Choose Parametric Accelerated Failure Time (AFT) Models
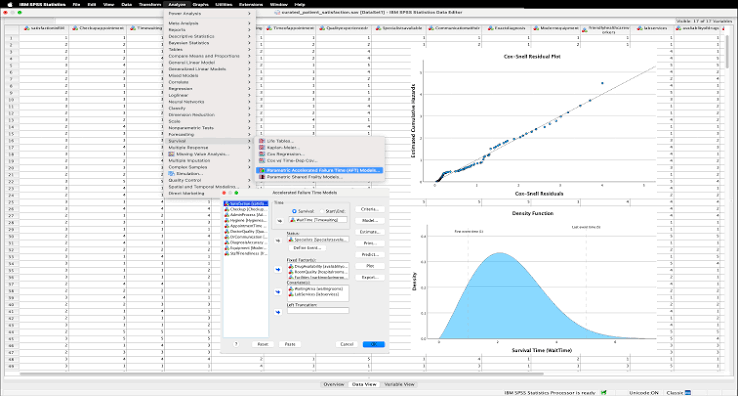Viewport: 738px width, 396px height. tap(320, 170)
